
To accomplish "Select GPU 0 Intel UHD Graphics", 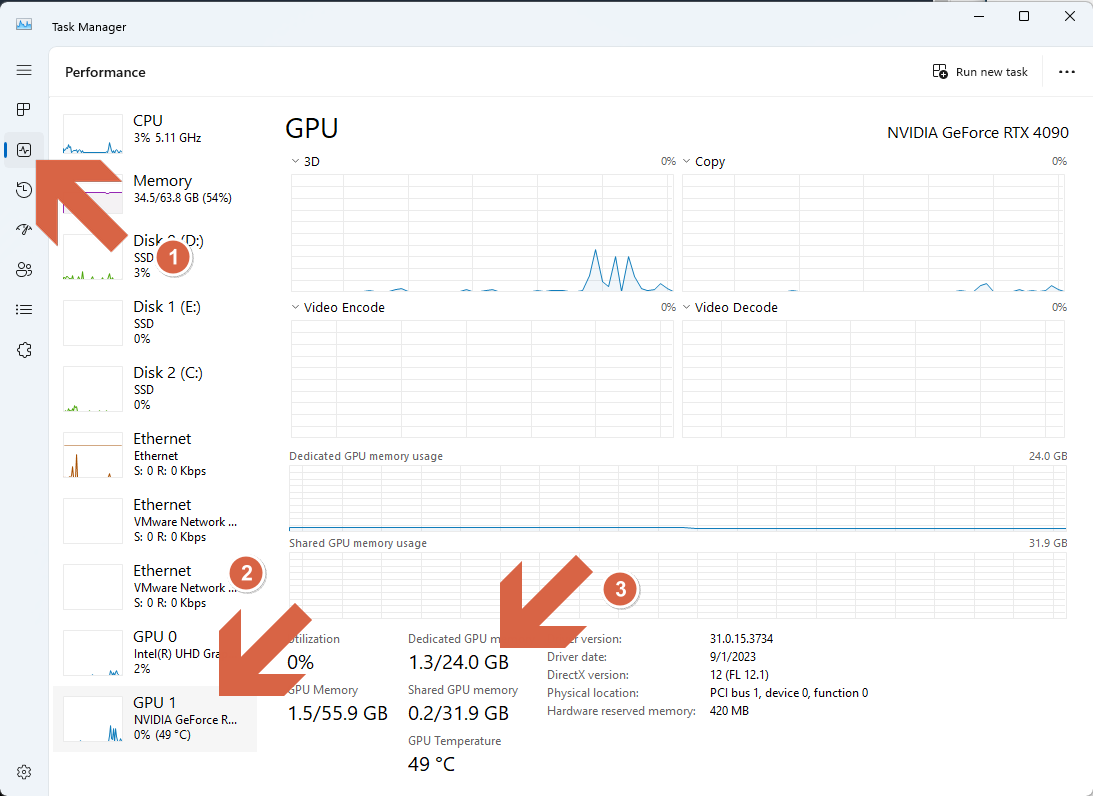I will pos(155,652).
